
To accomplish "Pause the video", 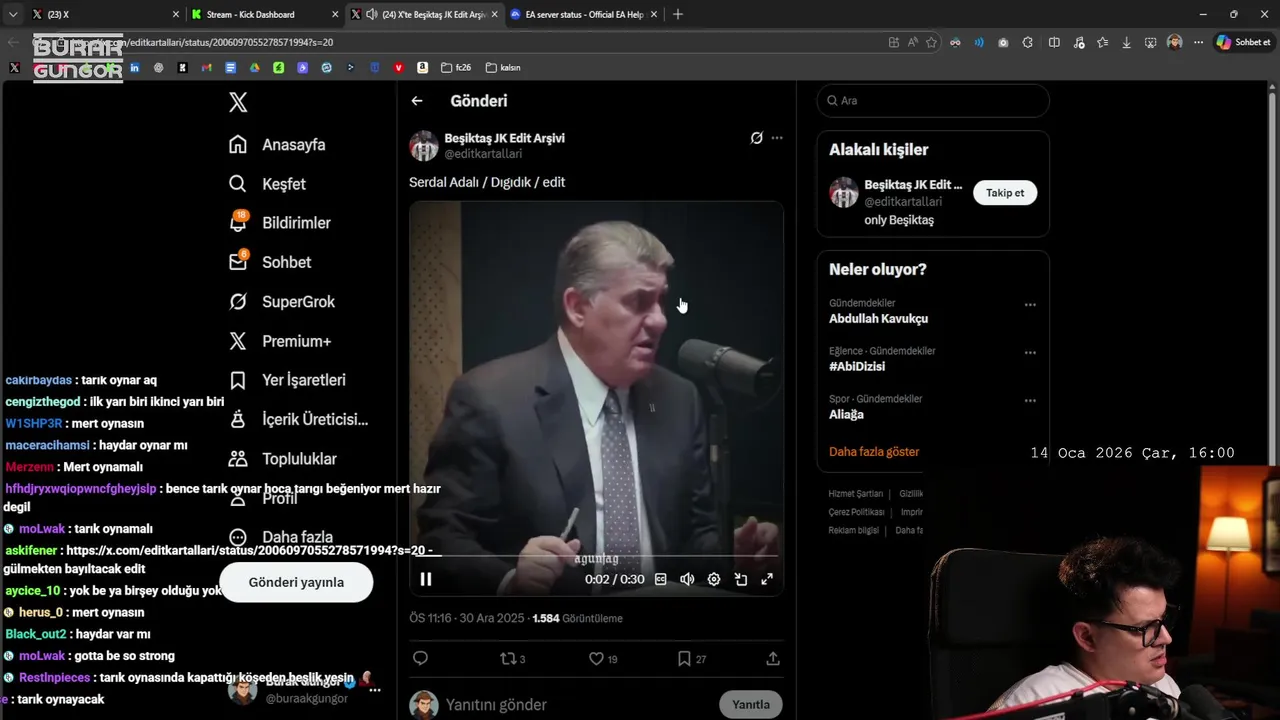I will coord(426,579).
